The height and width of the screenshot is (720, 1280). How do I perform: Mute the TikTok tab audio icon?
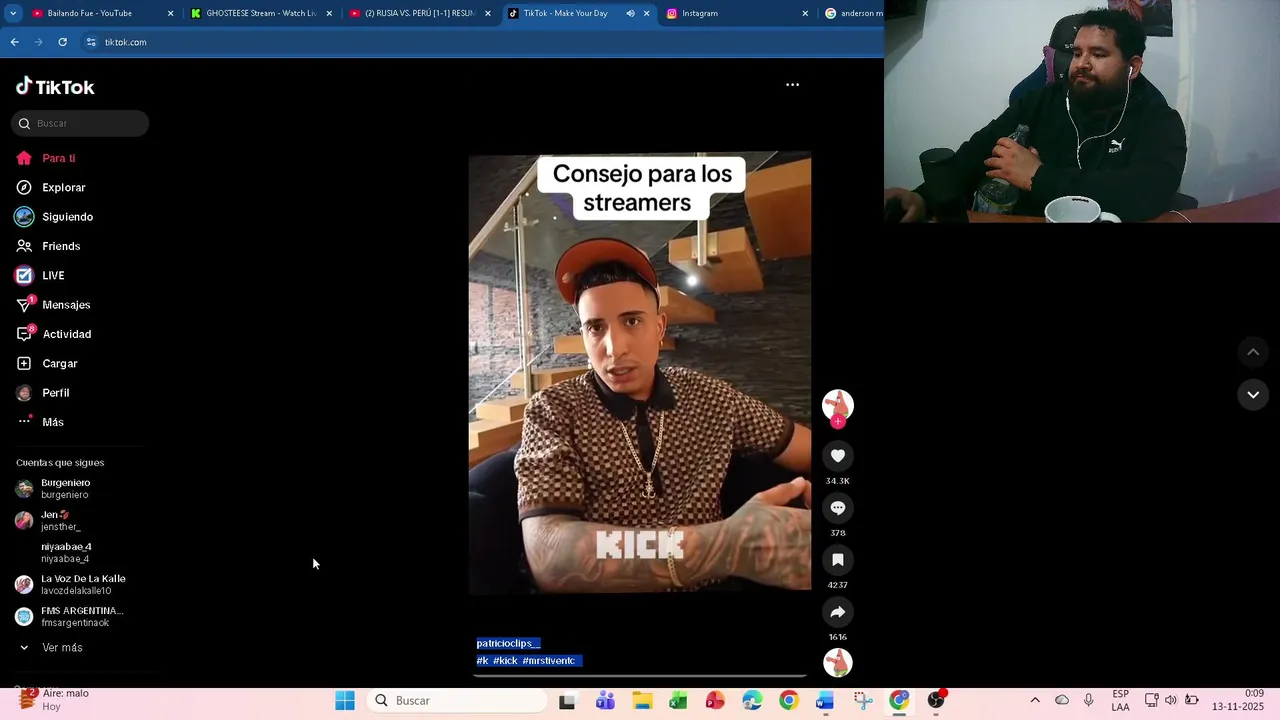pyautogui.click(x=630, y=13)
